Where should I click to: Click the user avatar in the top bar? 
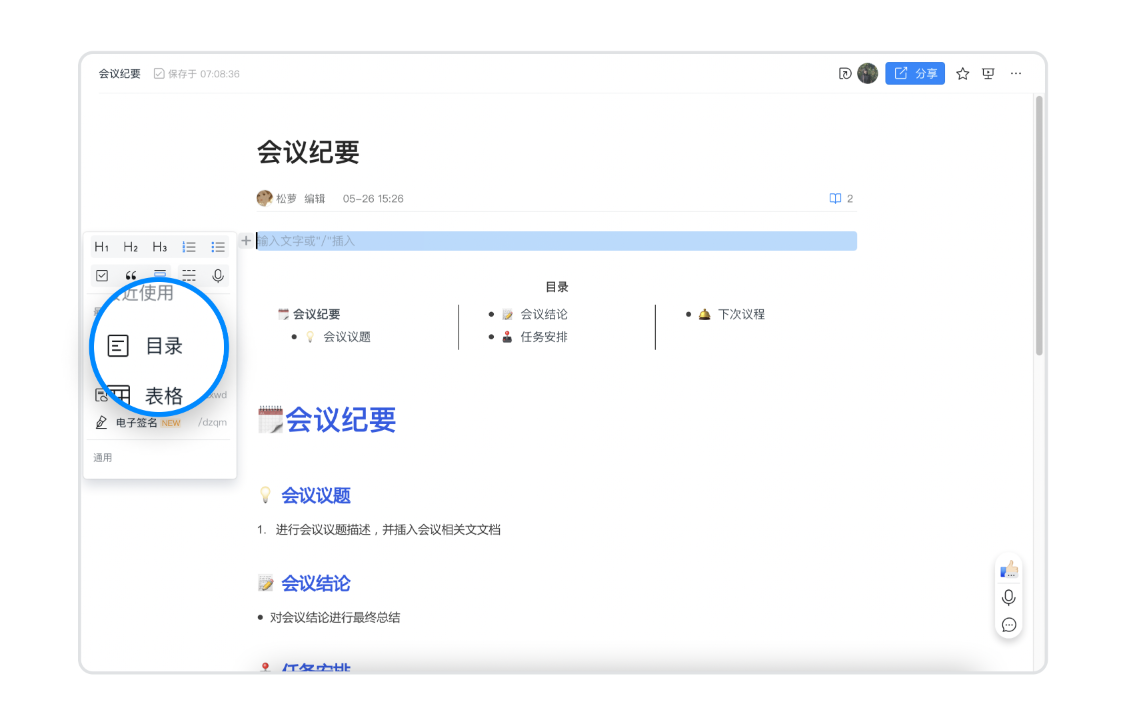[x=866, y=73]
